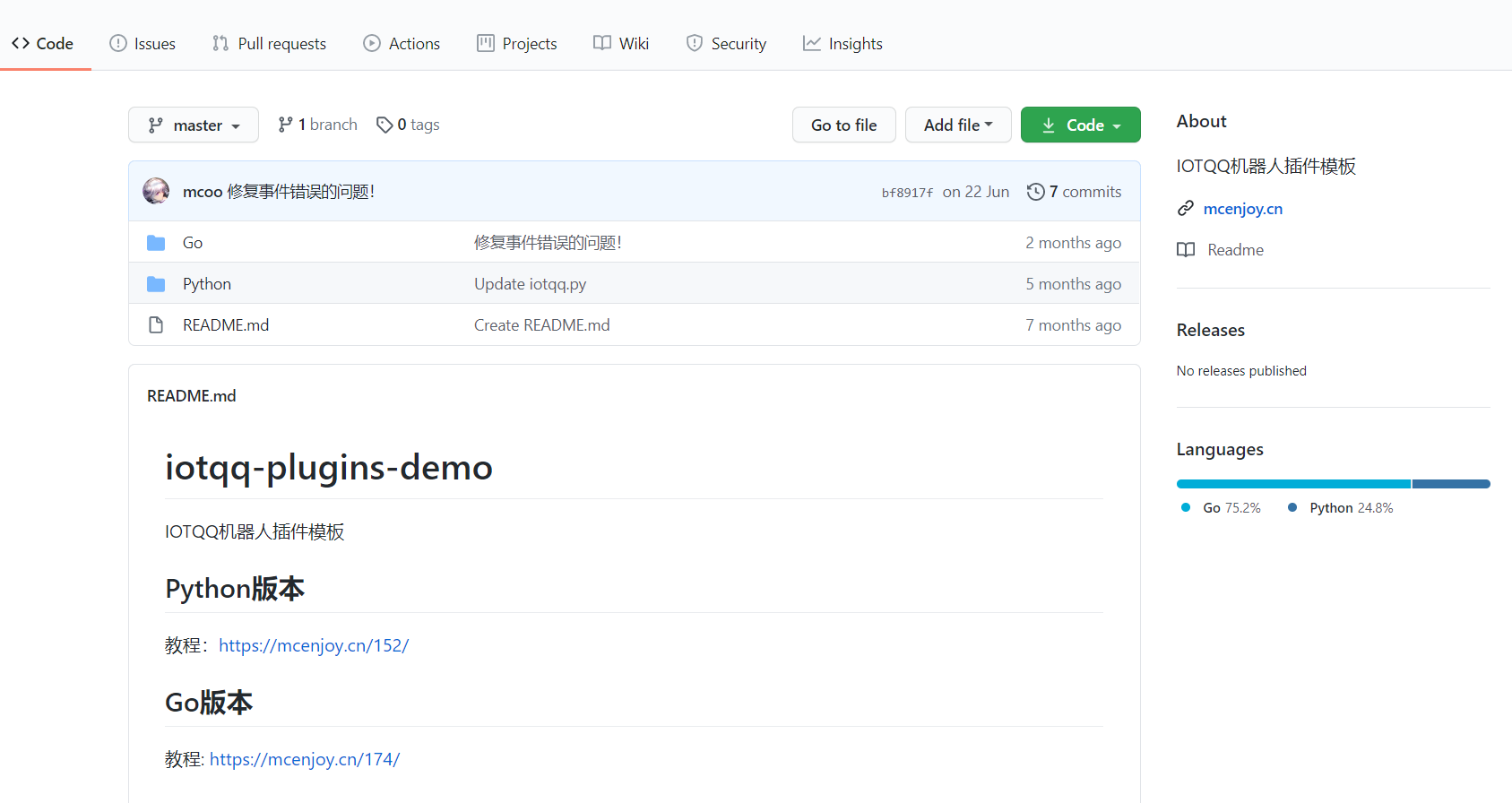Click the '5 months ago' timestamp
Screen dimensions: 1512x803
[1074, 284]
